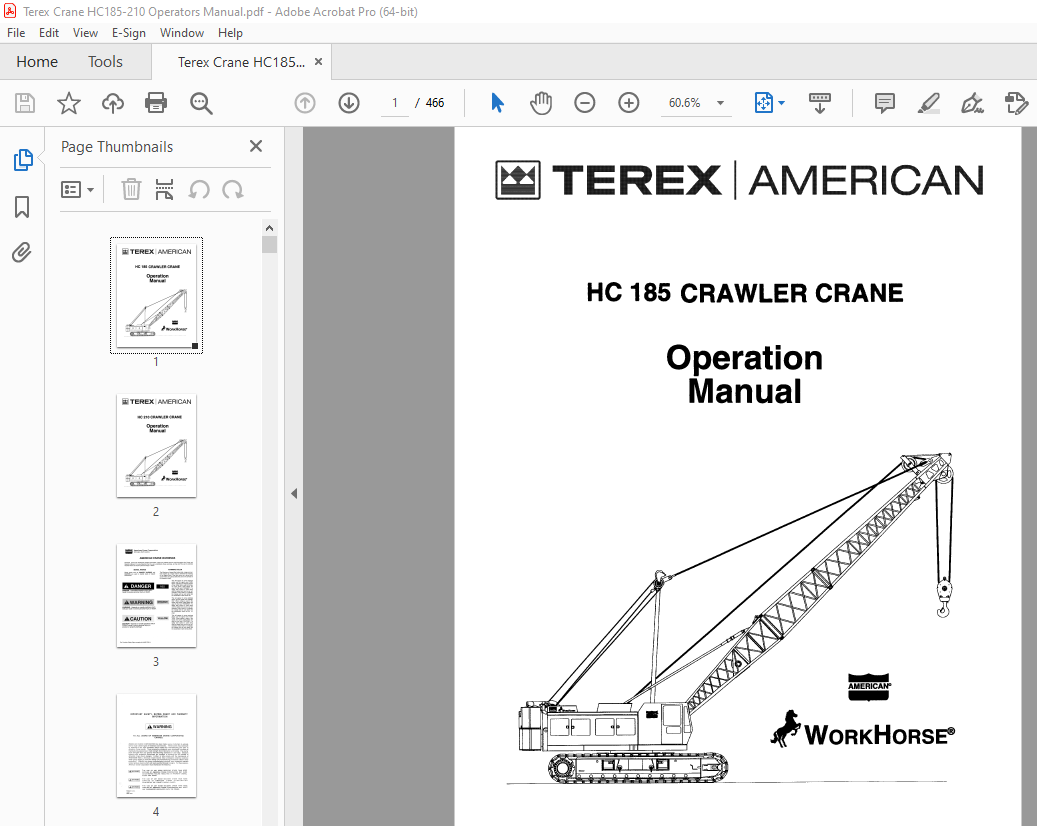The image size is (1037, 826).
Task: Go to next page arrow
Action: point(349,103)
